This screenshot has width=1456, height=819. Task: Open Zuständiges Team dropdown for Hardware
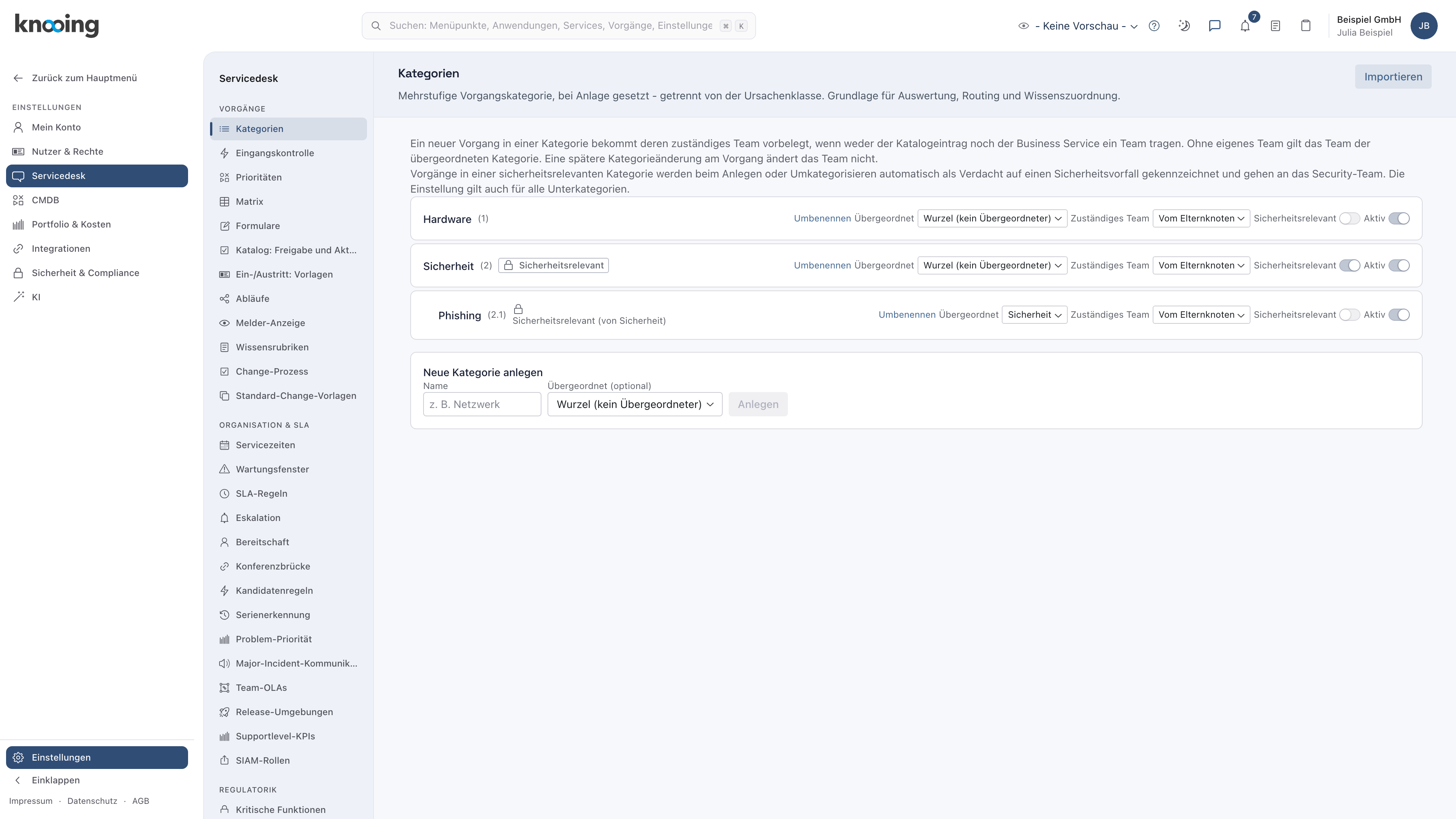1201,219
